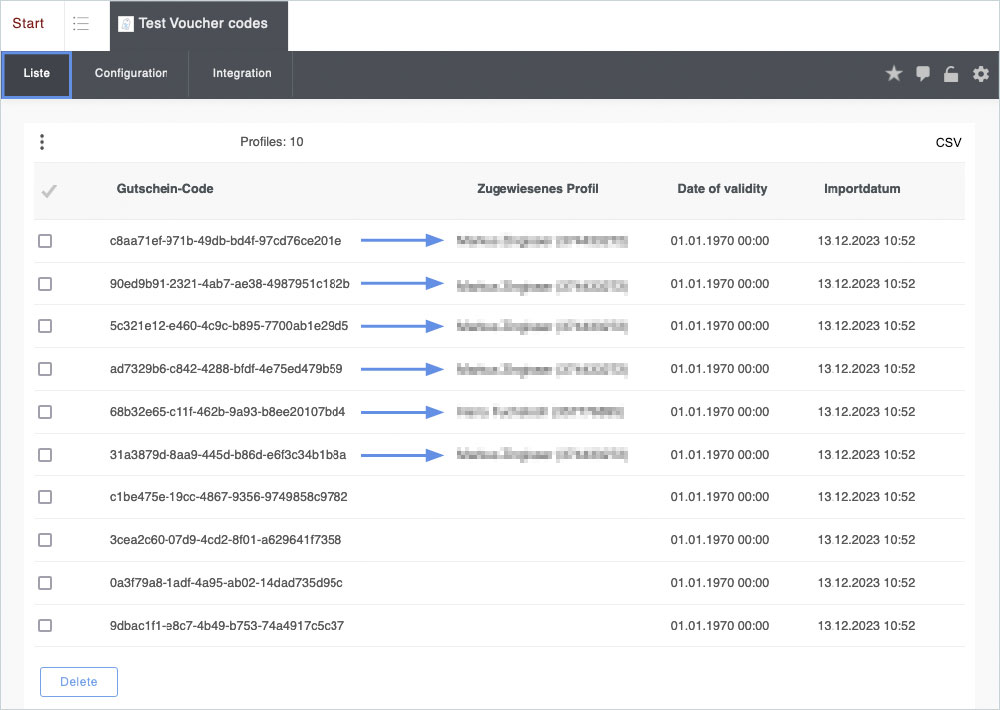Click code c8aa71ef-971b-49db-bd4f-97cd76ce201e

225,240
